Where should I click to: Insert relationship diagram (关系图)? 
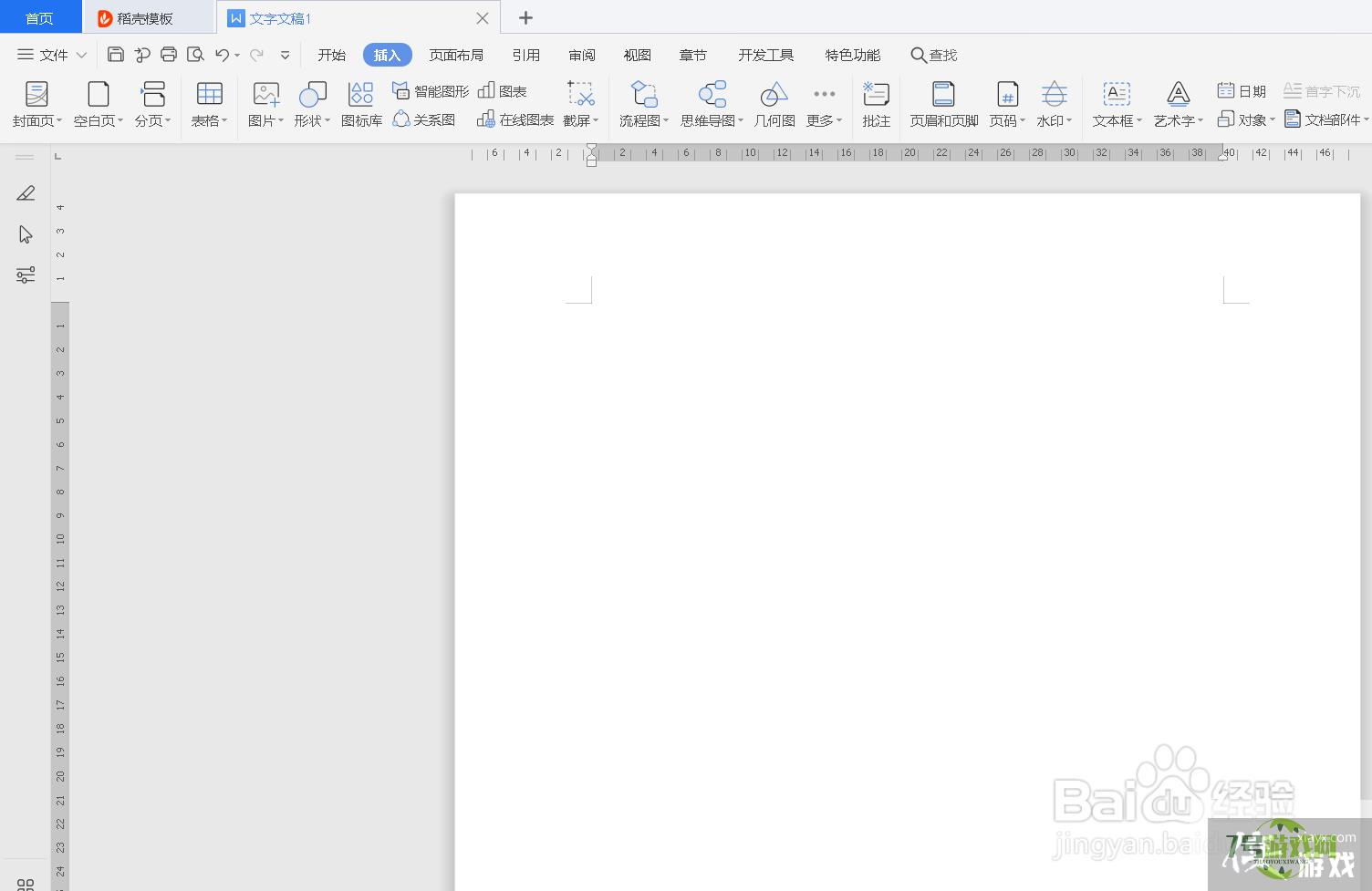pyautogui.click(x=424, y=119)
